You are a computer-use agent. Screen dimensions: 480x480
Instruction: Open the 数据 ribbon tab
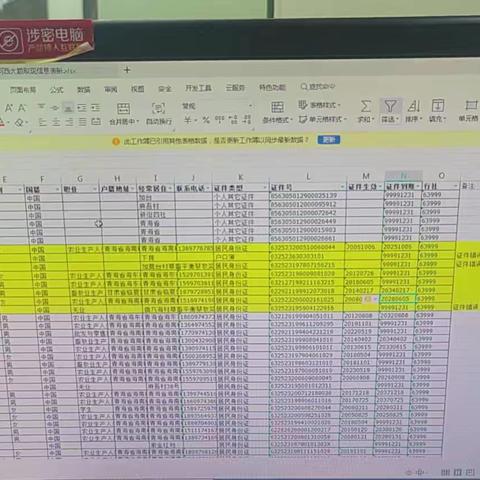pos(84,89)
